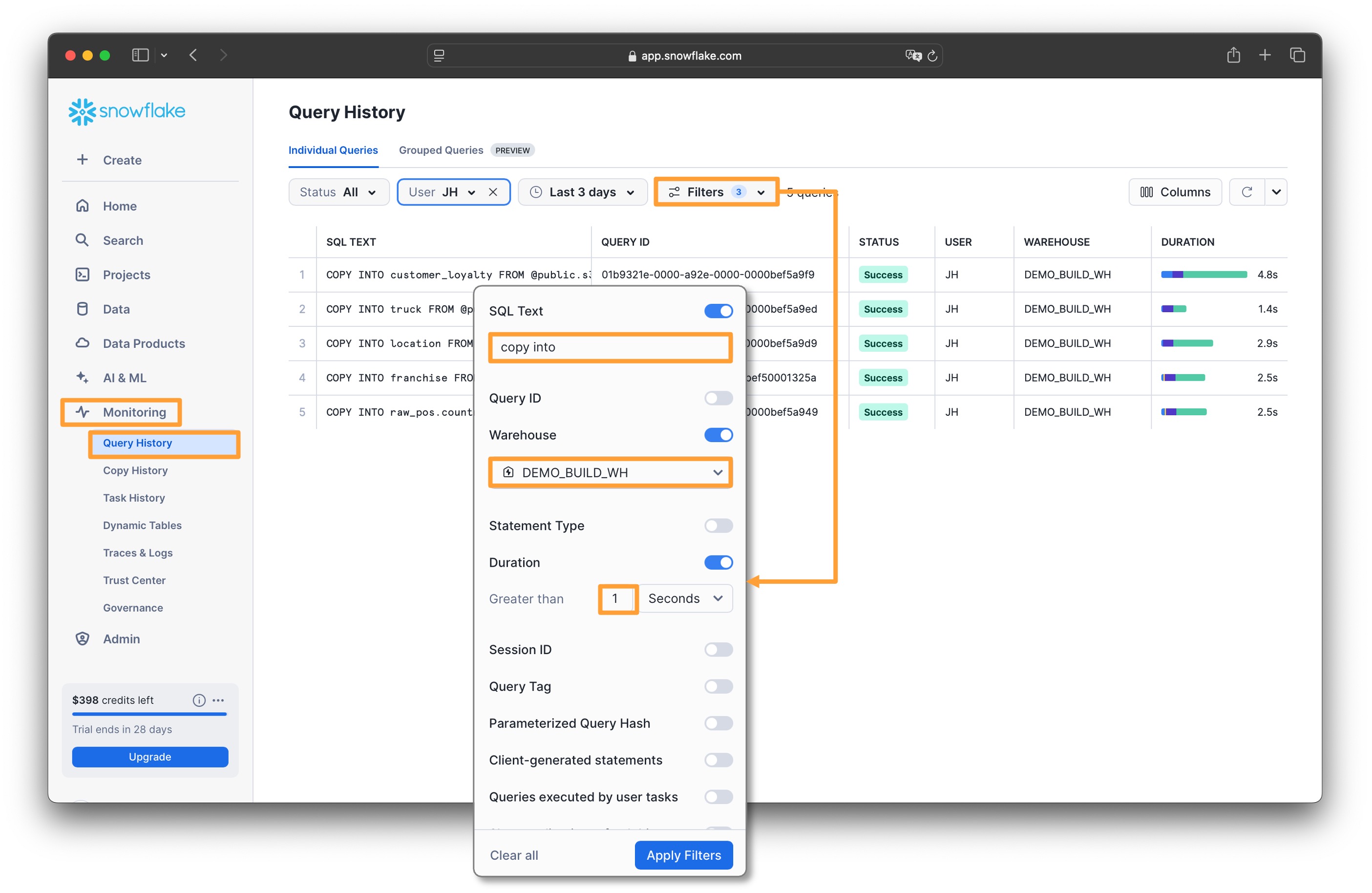Open Projects via its sidebar icon
This screenshot has height=893, width=1372.
coord(83,275)
